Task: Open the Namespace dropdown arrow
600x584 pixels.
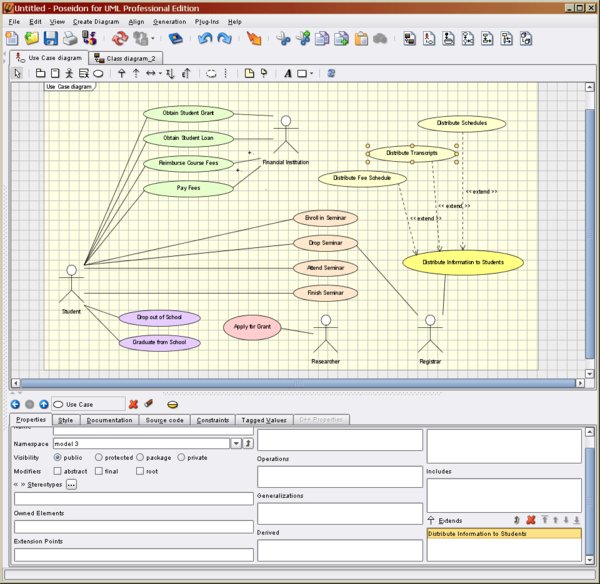Action: click(x=236, y=444)
